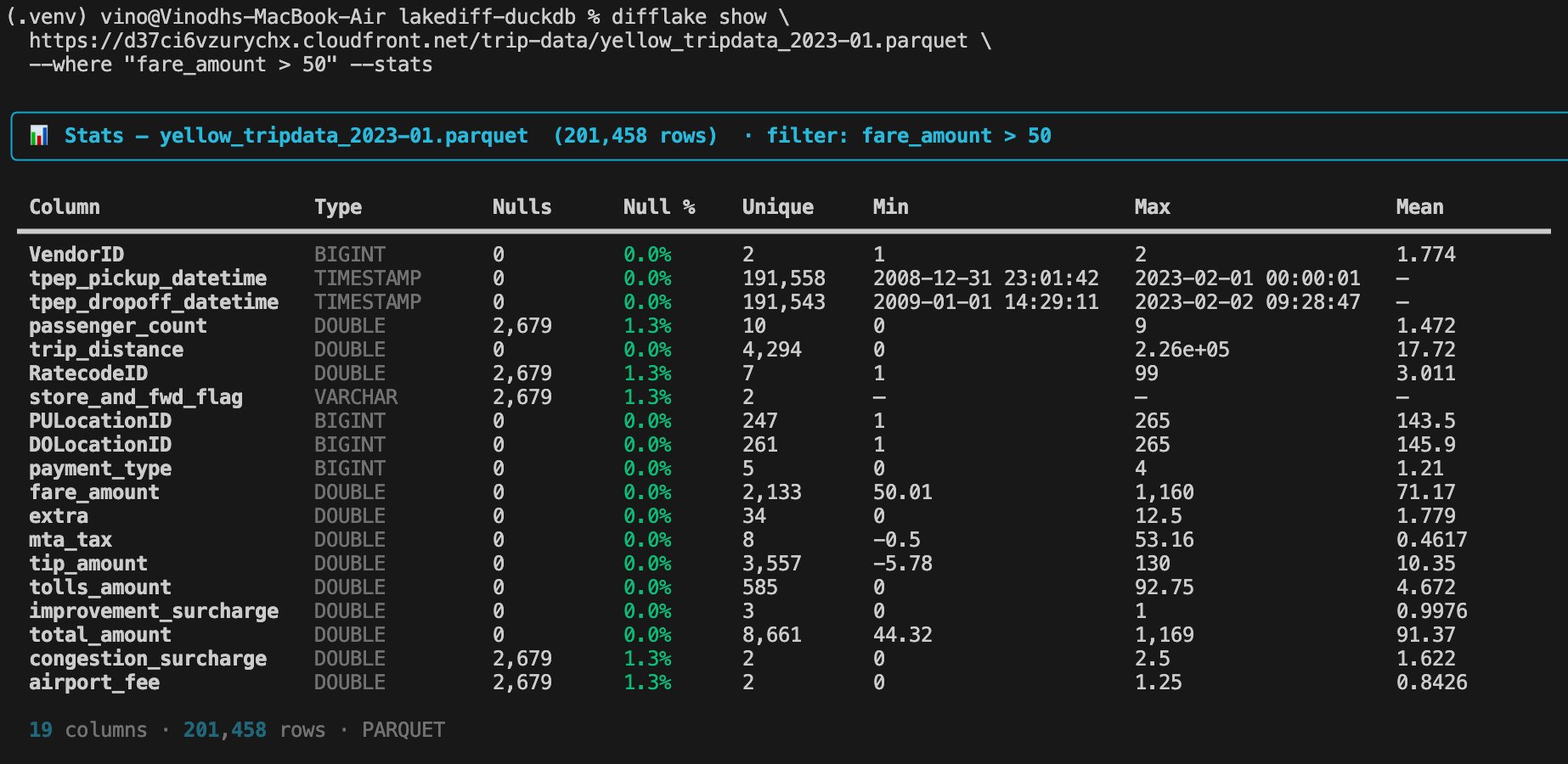The height and width of the screenshot is (764, 1568).
Task: Click the Null % column header
Action: point(659,207)
